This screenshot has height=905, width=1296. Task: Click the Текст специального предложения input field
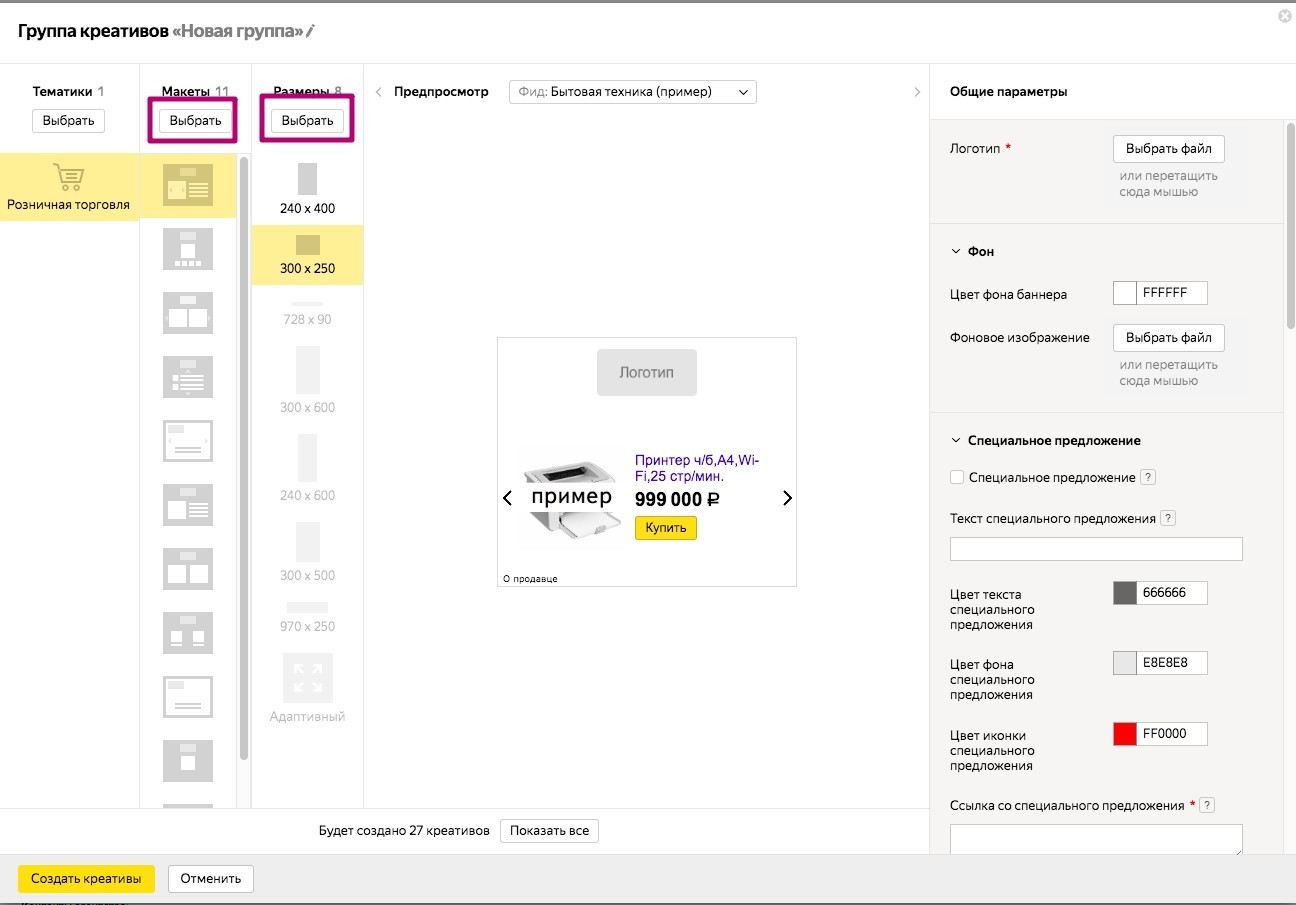click(1095, 549)
